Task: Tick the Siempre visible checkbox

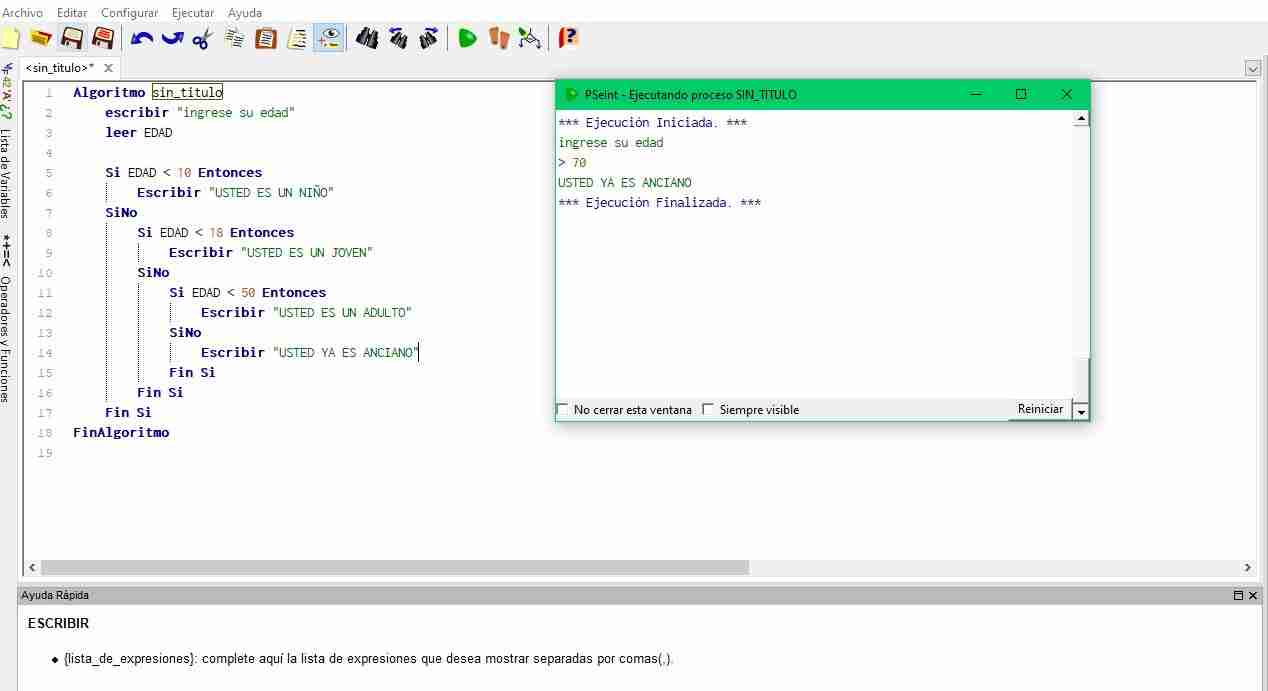Action: 709,409
